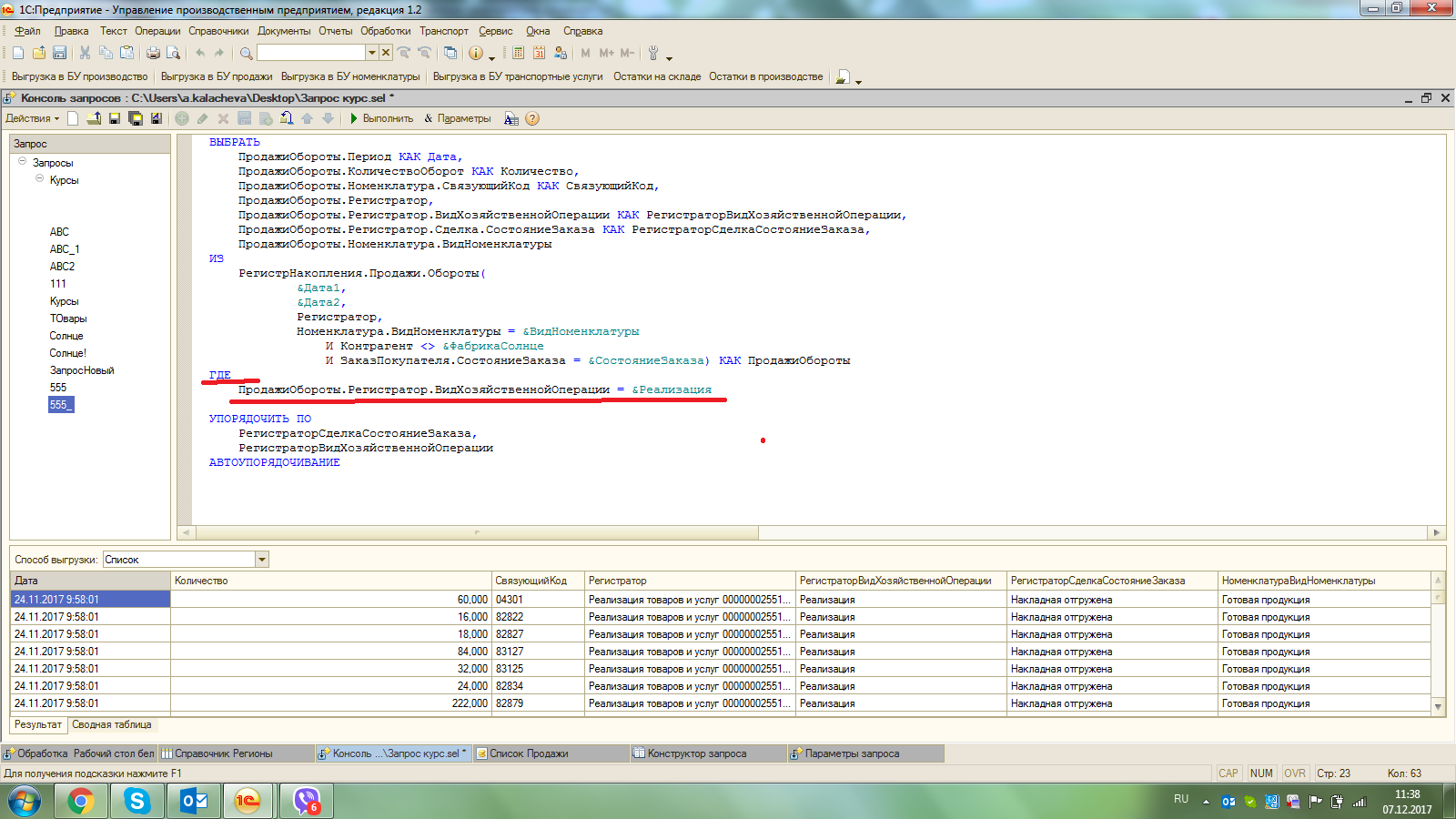Open the Calendar icon

(539, 53)
